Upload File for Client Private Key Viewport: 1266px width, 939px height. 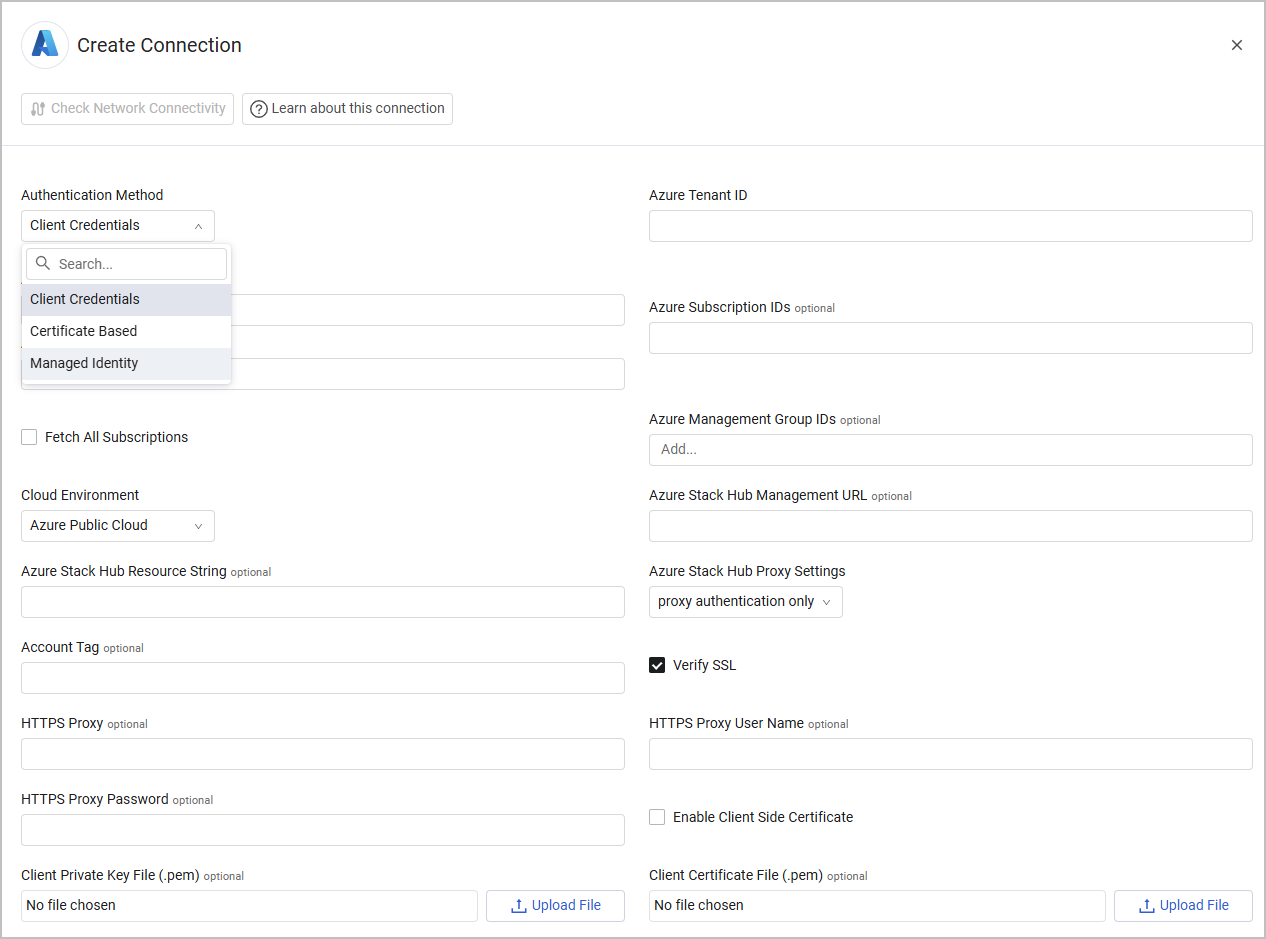[555, 906]
